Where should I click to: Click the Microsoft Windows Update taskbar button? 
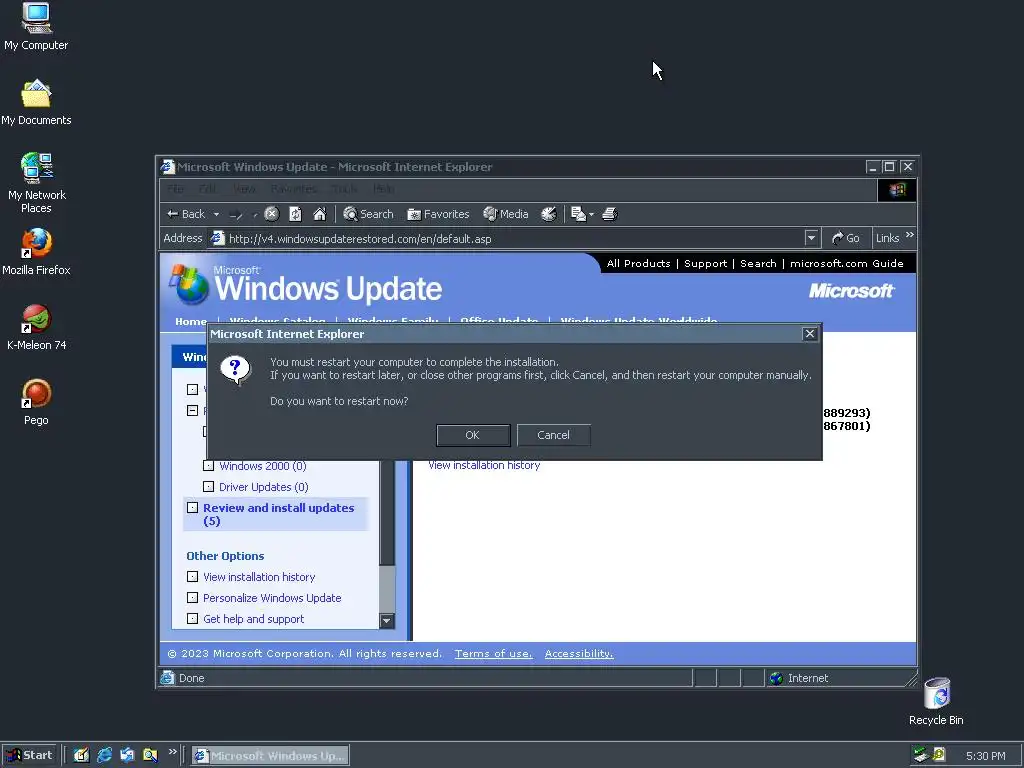pyautogui.click(x=270, y=756)
